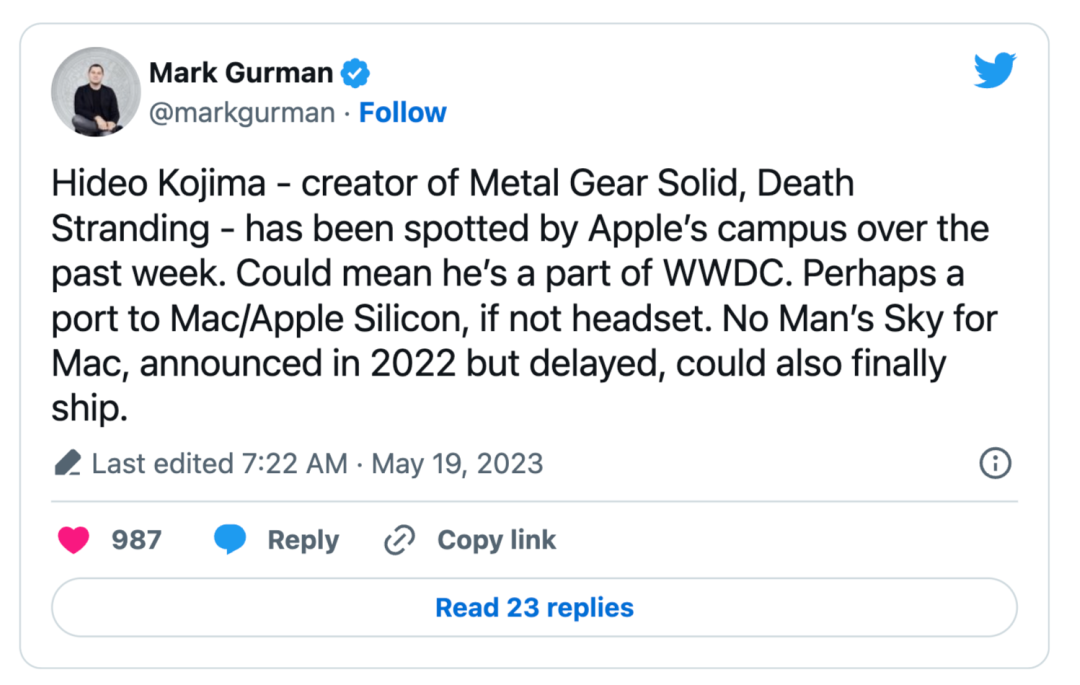The width and height of the screenshot is (1080, 685).
Task: Open the @markgurman handle link
Action: click(x=241, y=113)
